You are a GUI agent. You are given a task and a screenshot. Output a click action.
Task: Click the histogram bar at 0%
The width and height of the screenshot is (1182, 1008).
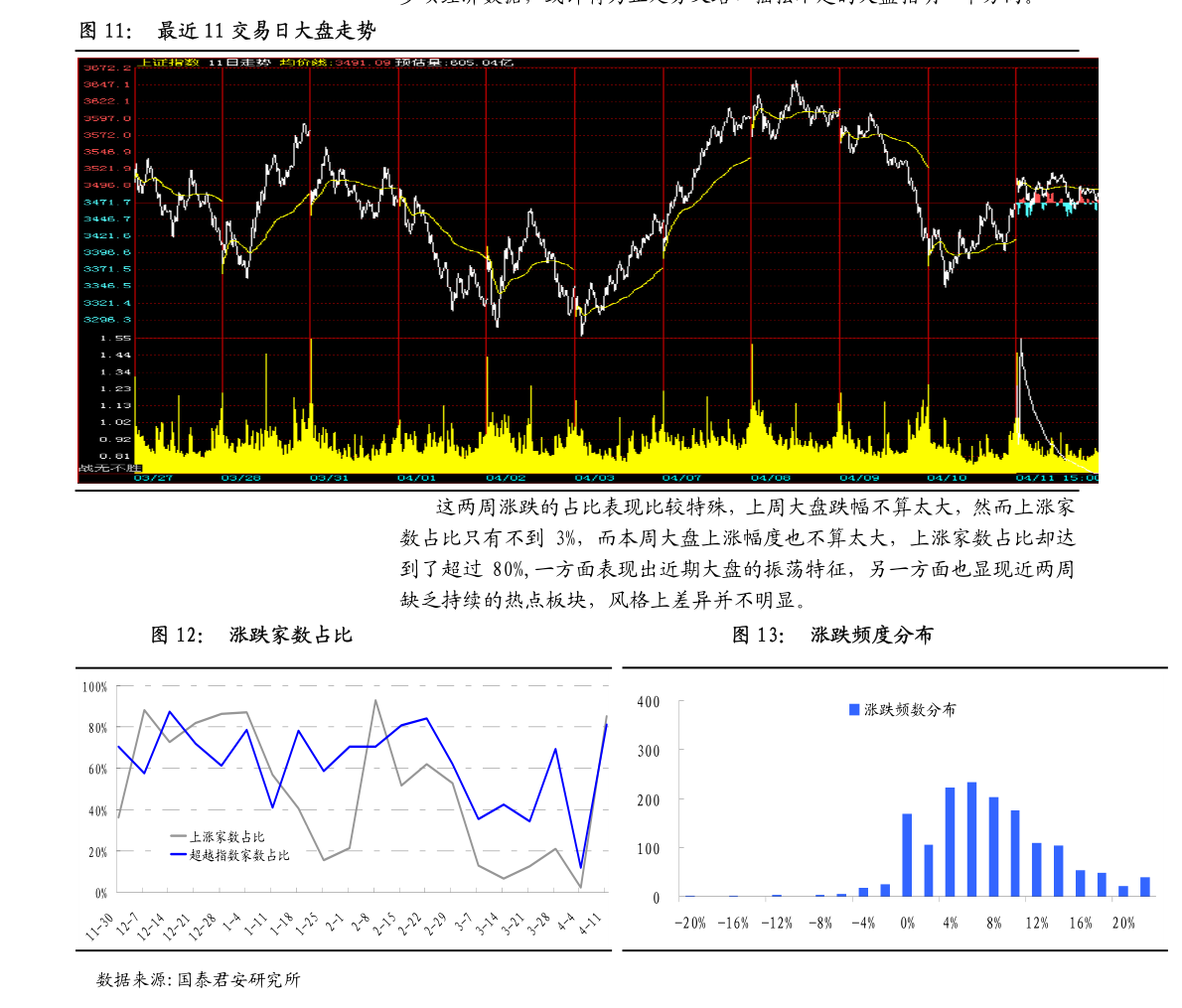click(x=907, y=855)
